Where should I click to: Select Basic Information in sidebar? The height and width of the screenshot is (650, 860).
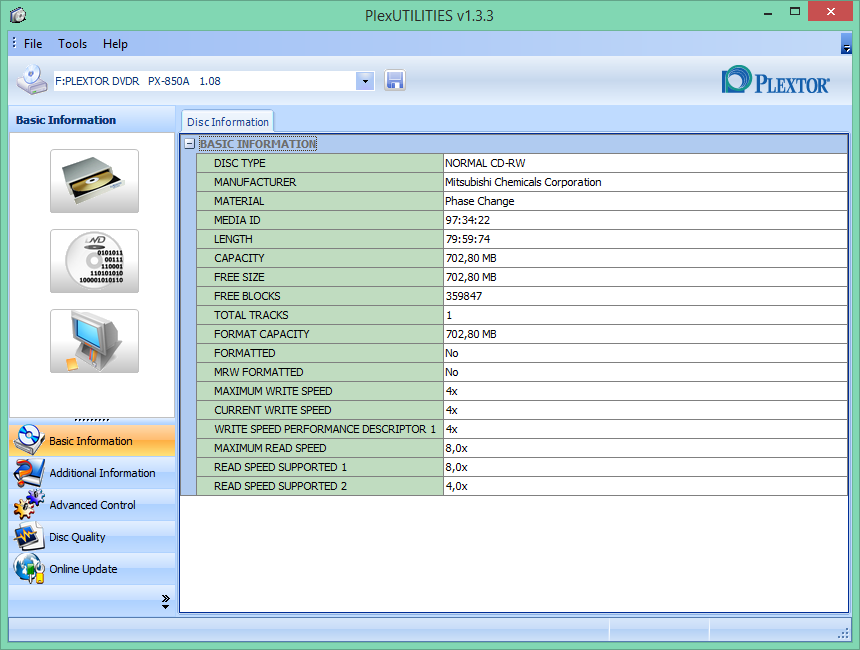pos(92,440)
